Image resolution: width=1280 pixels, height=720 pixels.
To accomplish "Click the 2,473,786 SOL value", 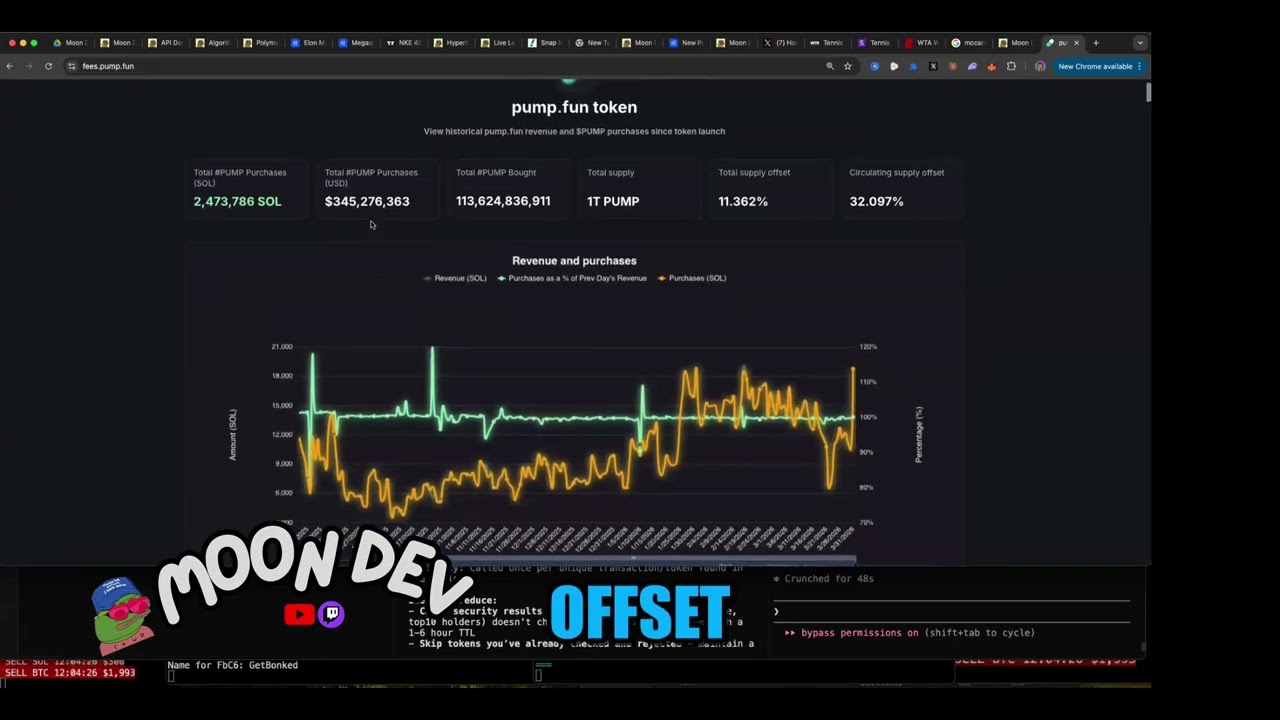I will (237, 201).
